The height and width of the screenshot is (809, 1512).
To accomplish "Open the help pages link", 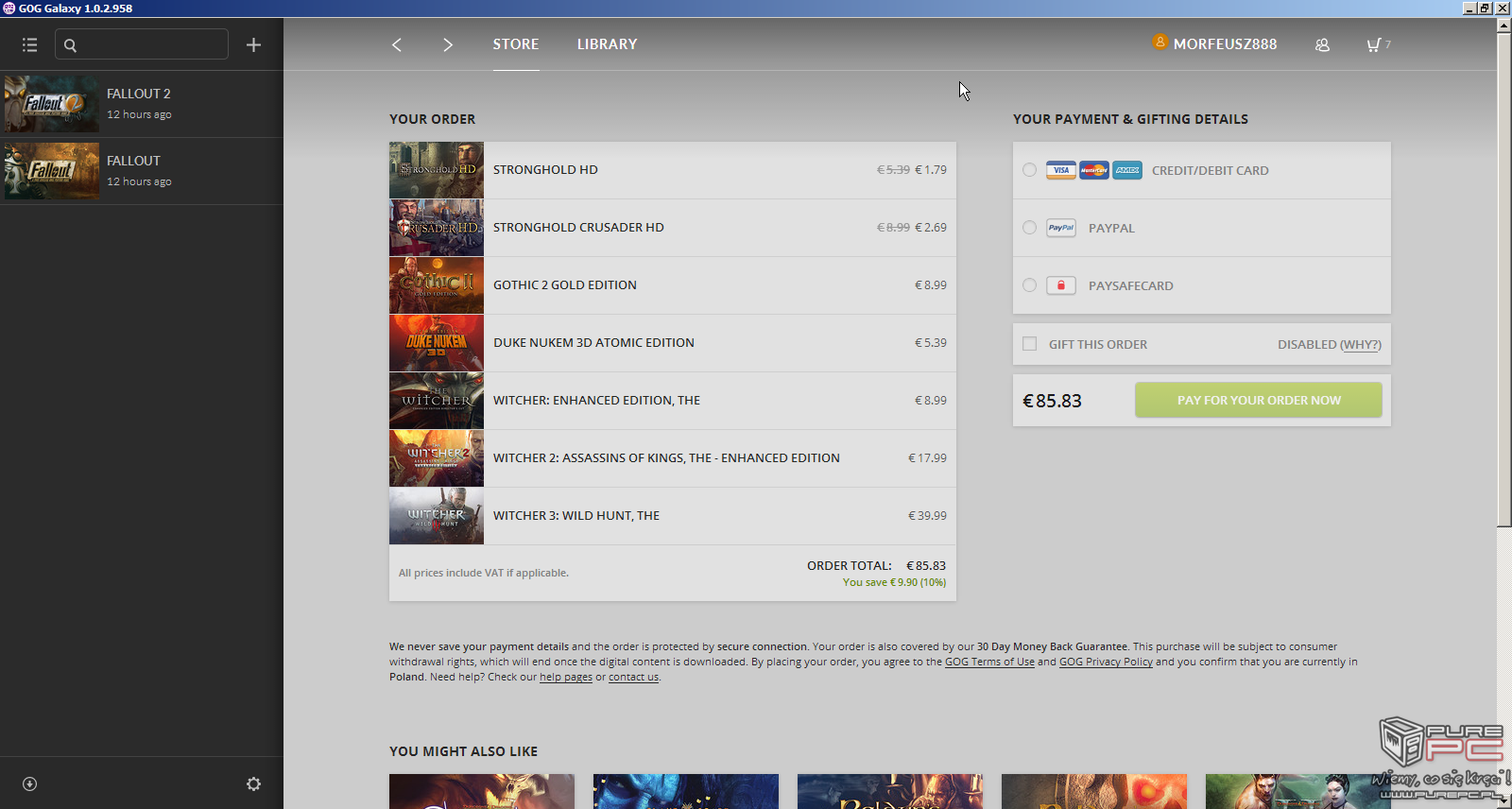I will (x=566, y=677).
